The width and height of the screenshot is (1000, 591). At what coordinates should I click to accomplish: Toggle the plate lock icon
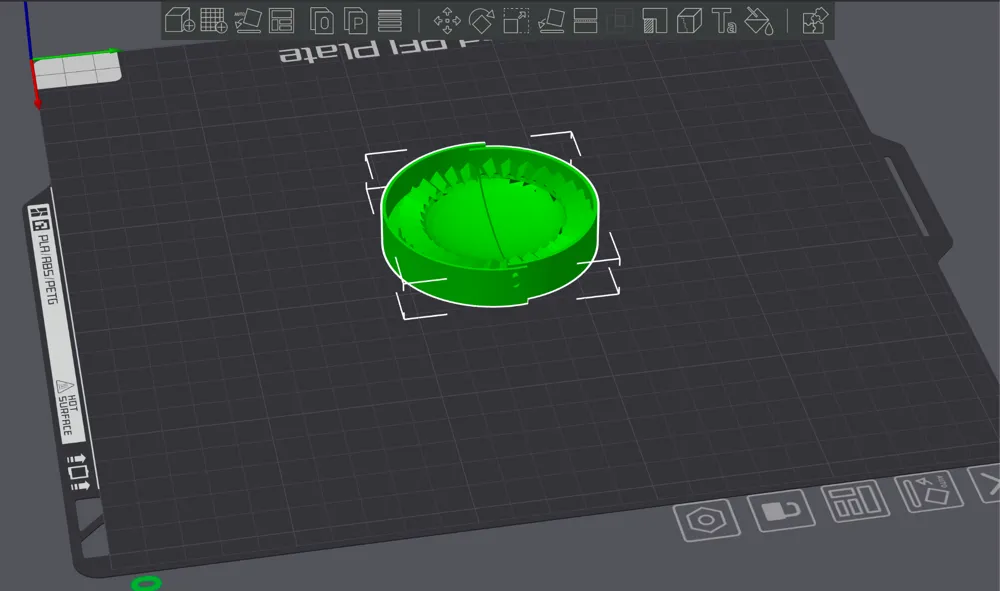tap(780, 510)
